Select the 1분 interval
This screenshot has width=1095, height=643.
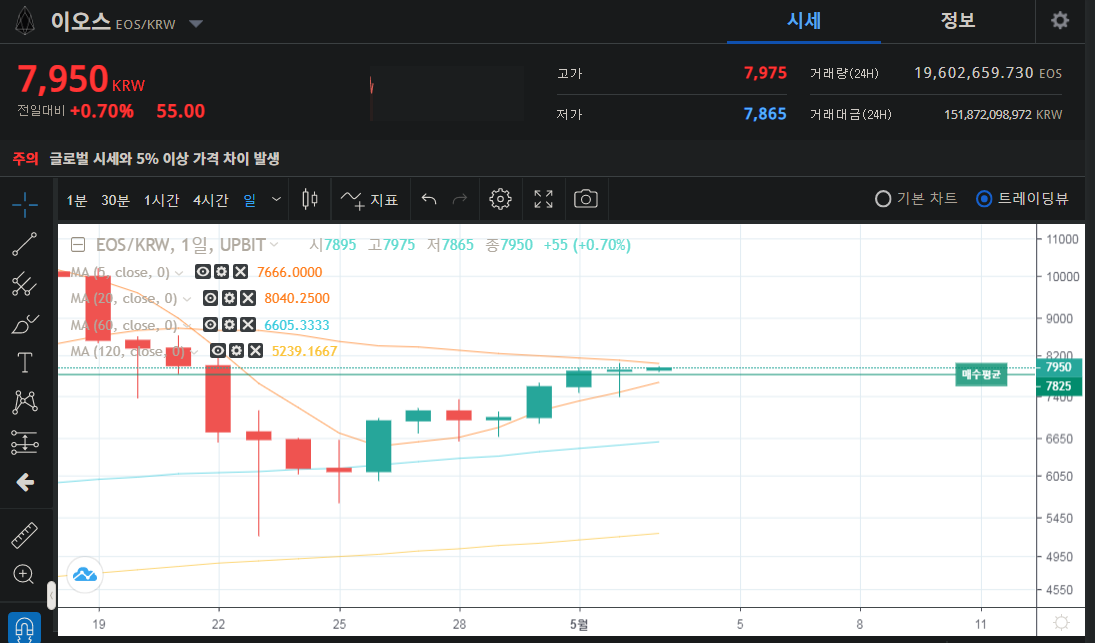point(77,200)
